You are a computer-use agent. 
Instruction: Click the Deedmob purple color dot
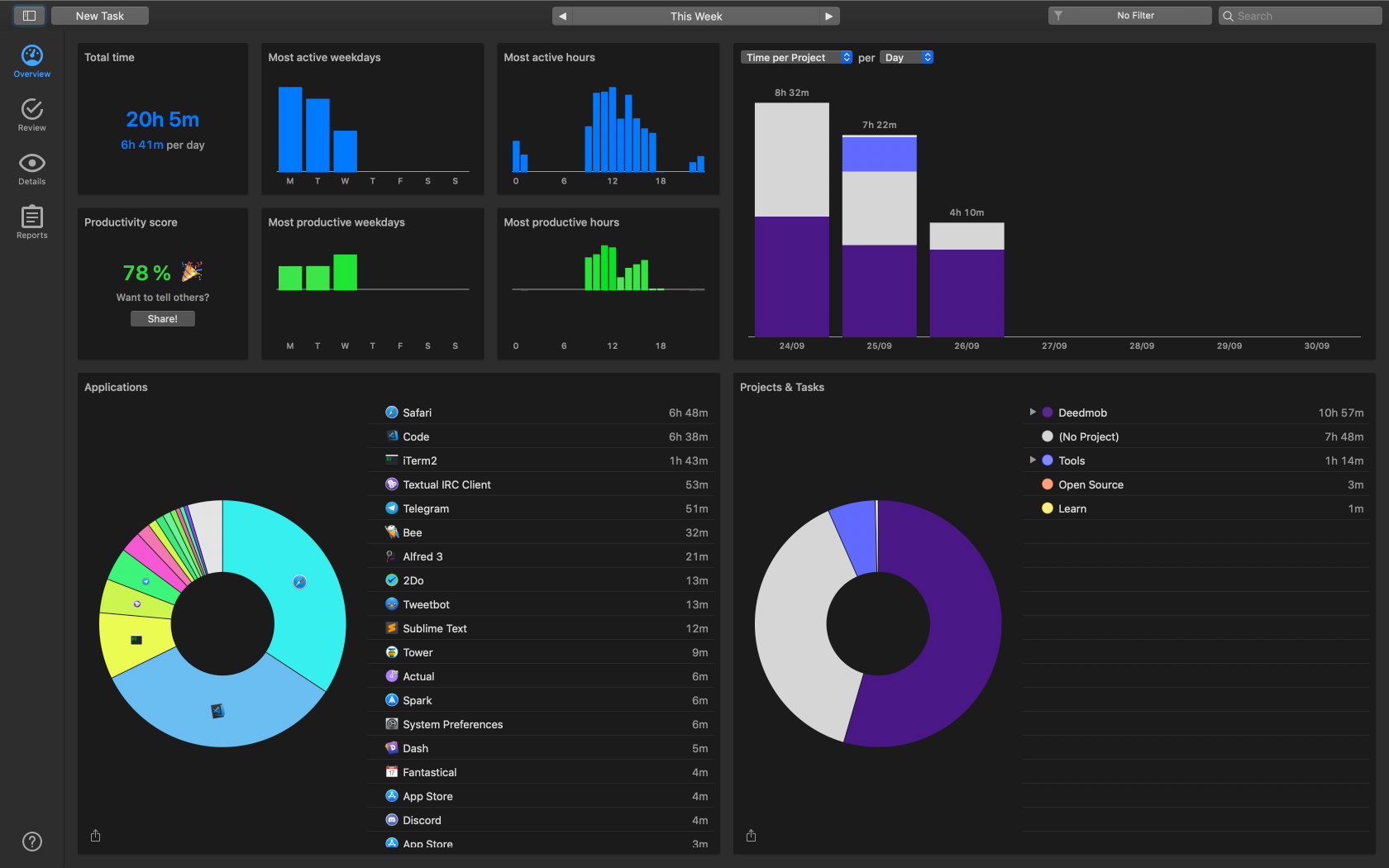pos(1048,413)
